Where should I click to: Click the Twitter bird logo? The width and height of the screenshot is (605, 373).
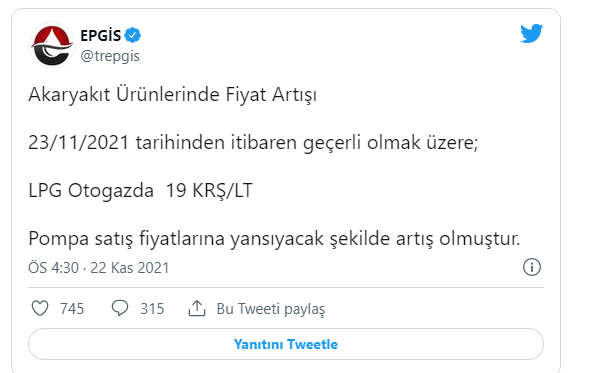[531, 34]
